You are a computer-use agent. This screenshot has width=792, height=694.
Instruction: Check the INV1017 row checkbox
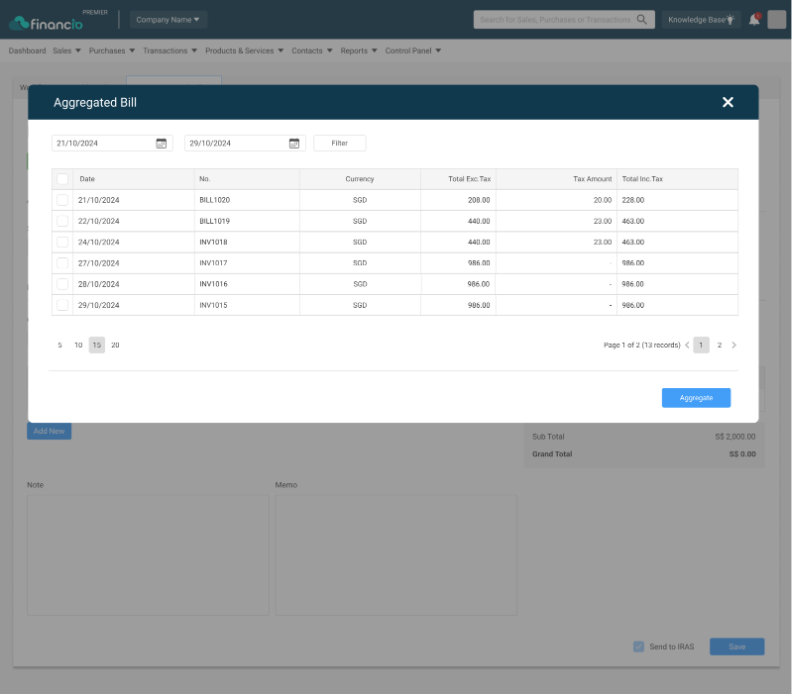point(63,263)
